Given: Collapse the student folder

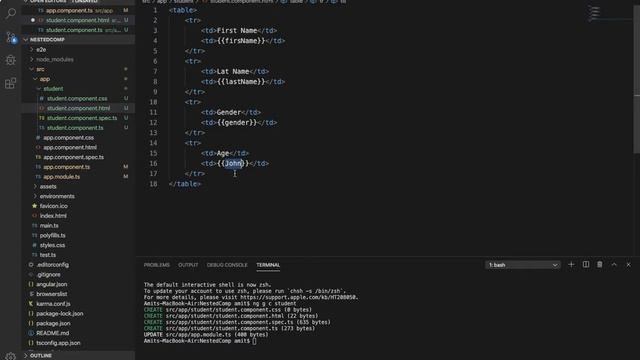Looking at the screenshot, I should coord(53,89).
